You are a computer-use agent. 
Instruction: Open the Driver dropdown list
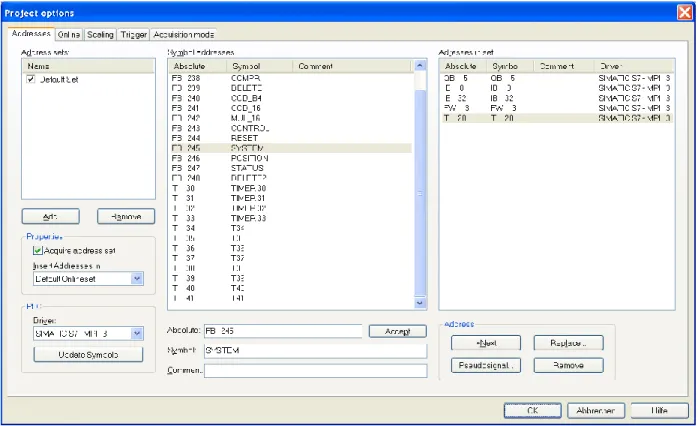tap(137, 333)
